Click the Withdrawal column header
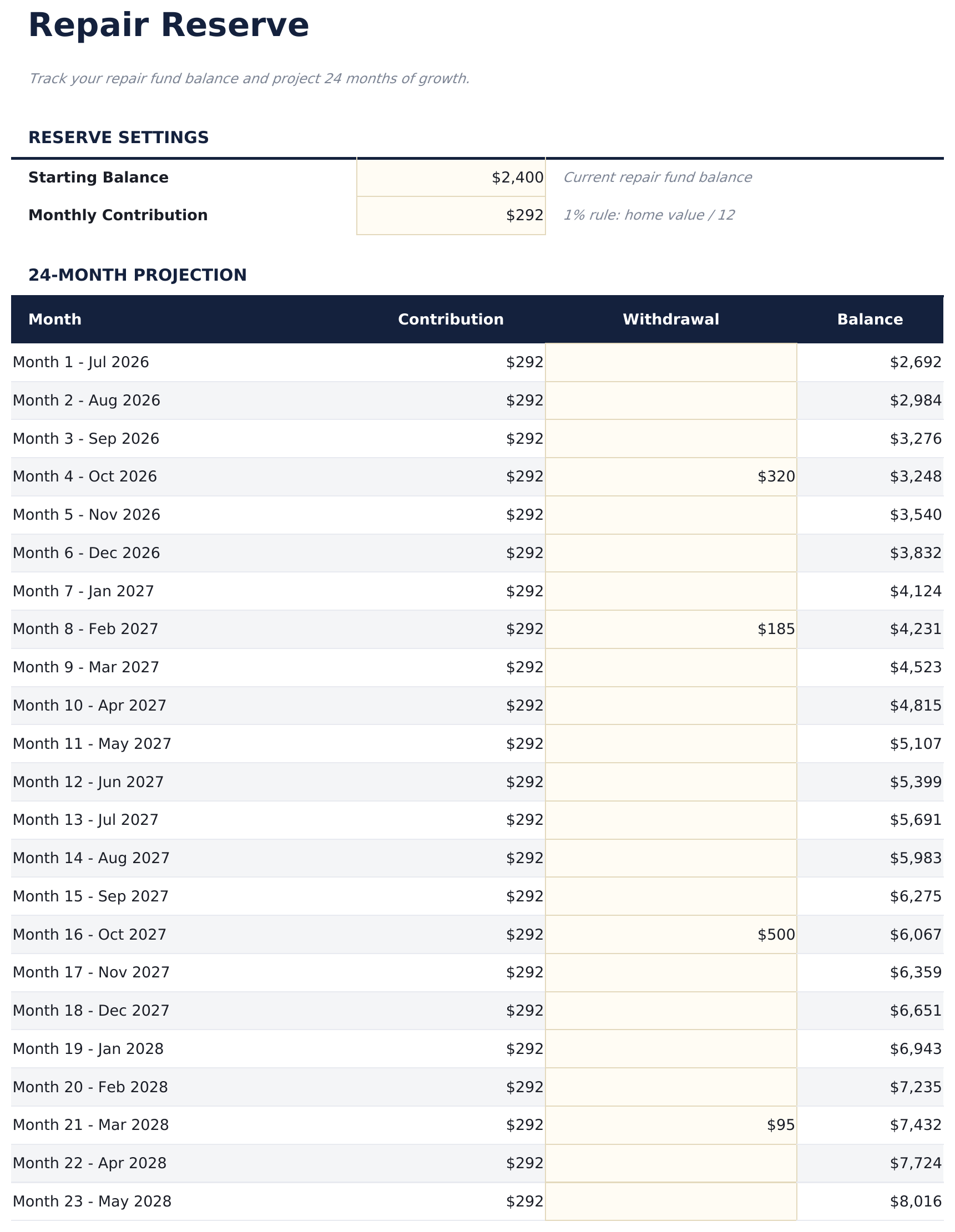Viewport: 955px width, 1232px height. click(x=670, y=320)
